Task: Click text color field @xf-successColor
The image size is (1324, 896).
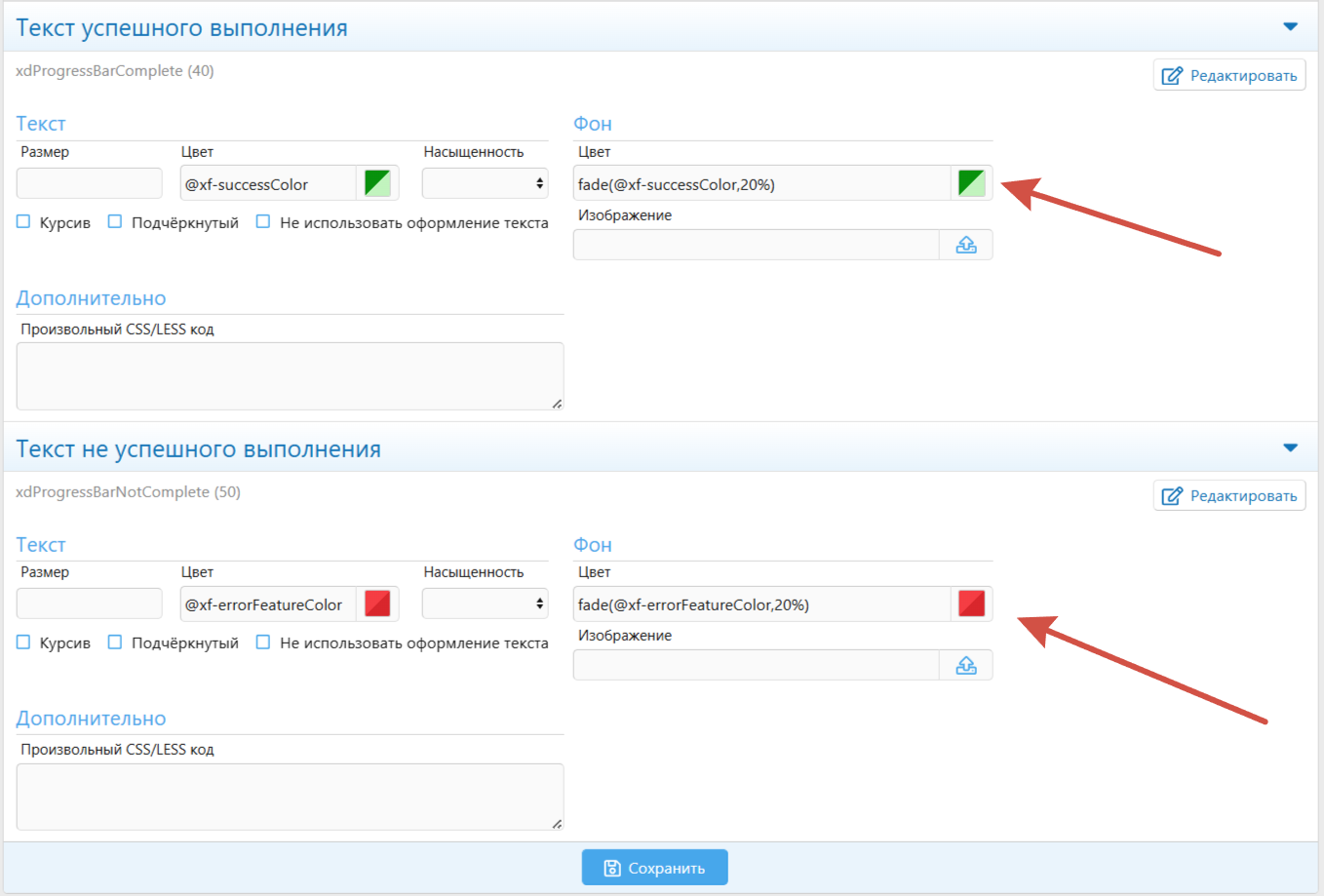Action: click(x=269, y=183)
